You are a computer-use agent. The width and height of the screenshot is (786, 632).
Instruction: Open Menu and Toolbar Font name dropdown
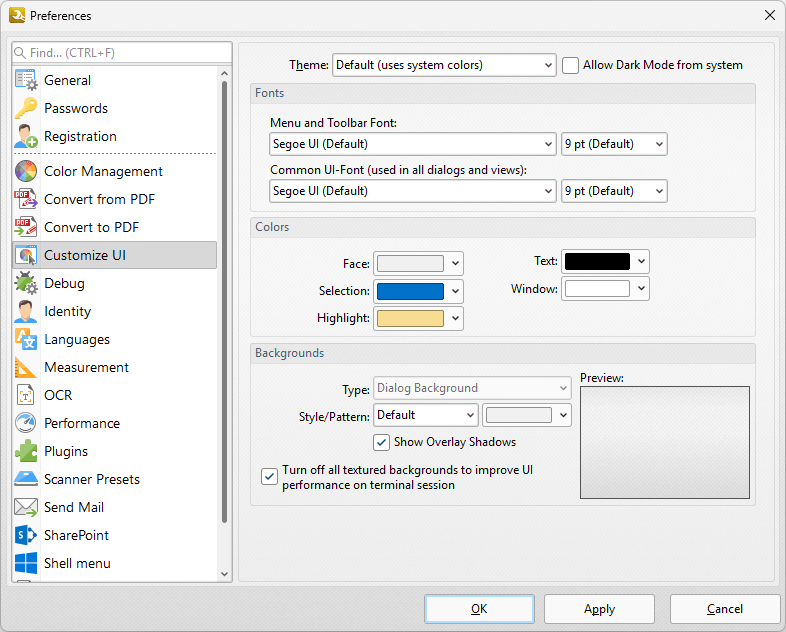click(x=413, y=144)
